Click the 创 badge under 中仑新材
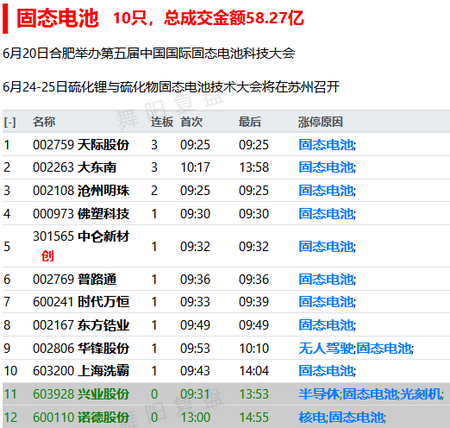This screenshot has height=428, width=450. tap(47, 256)
